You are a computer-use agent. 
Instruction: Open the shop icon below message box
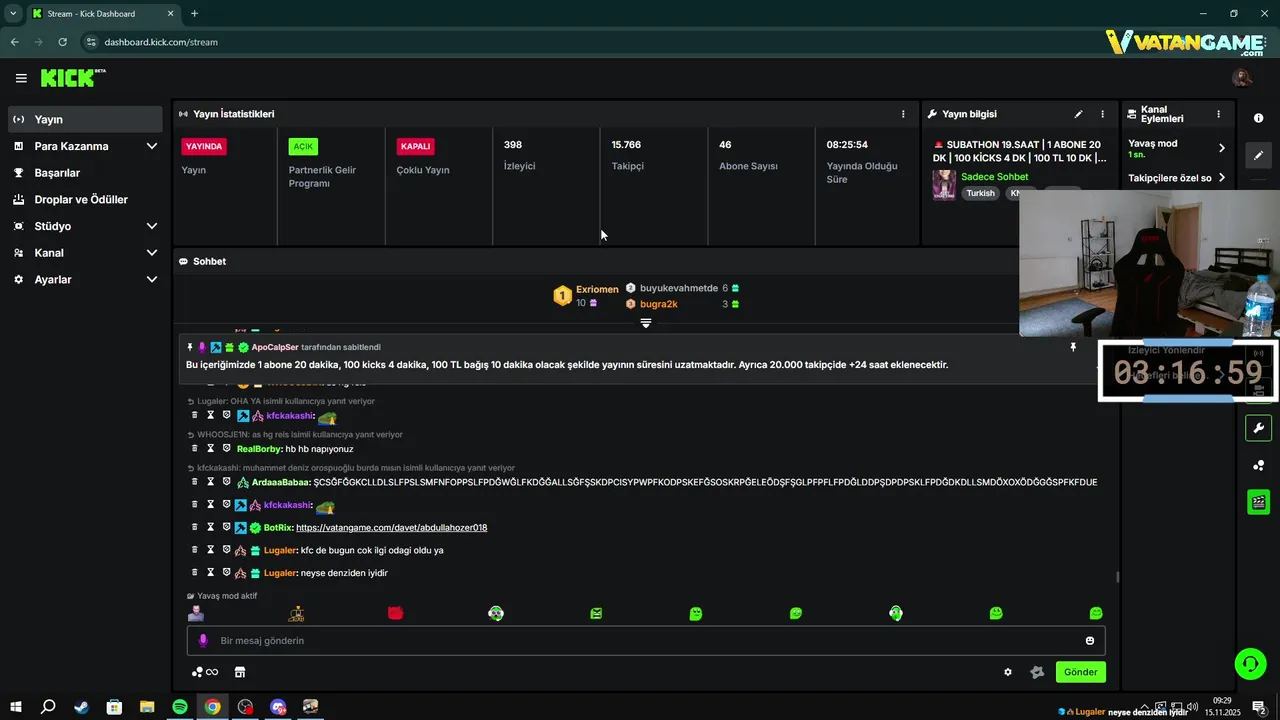(240, 672)
